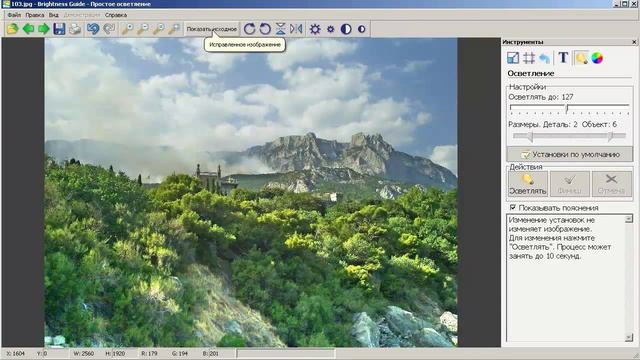Click the hint text box scrollbar up arrow
Screen dimensions: 640x360
tap(629, 218)
